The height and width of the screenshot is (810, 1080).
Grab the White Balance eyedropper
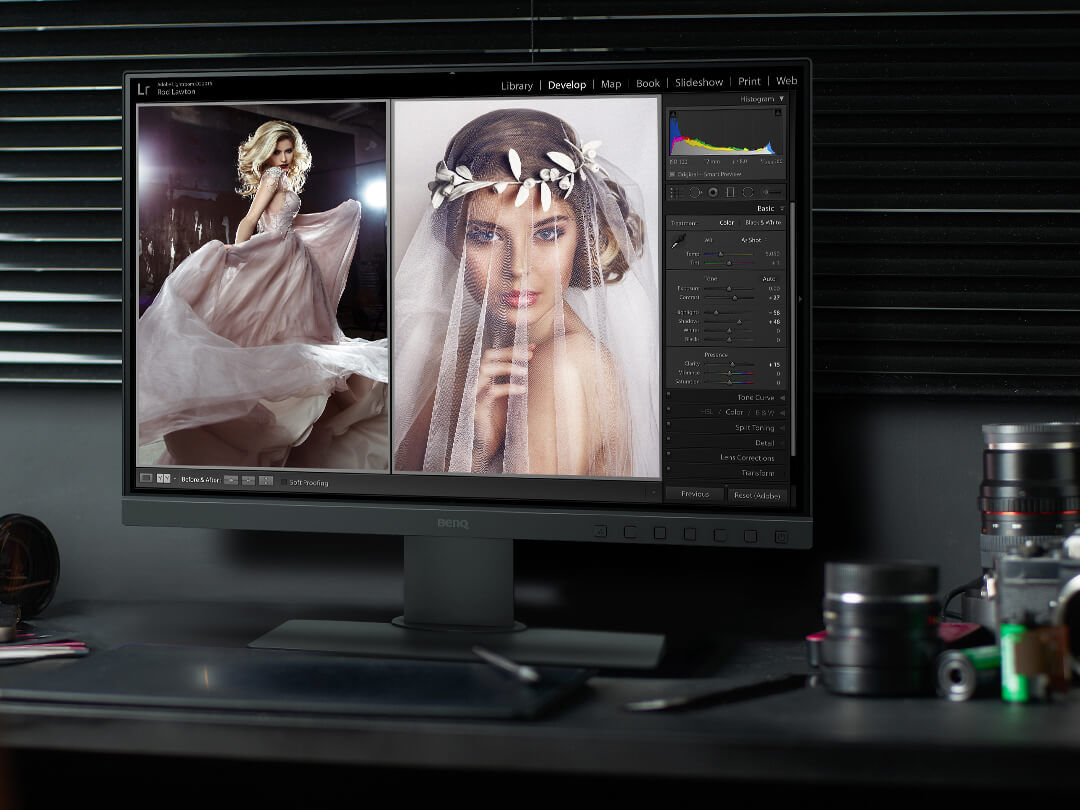click(678, 241)
